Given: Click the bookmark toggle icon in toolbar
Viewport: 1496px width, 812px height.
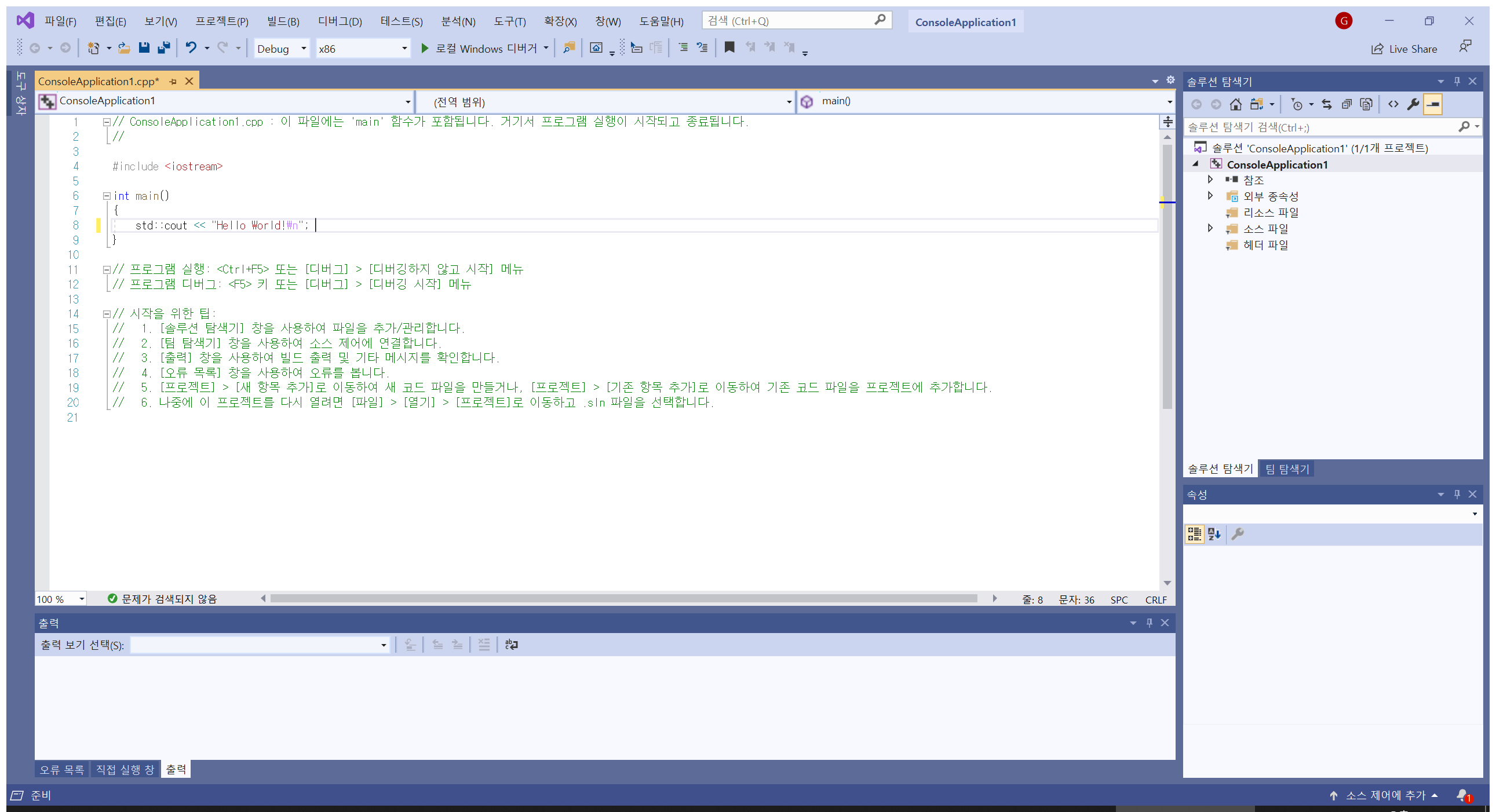Looking at the screenshot, I should point(729,48).
